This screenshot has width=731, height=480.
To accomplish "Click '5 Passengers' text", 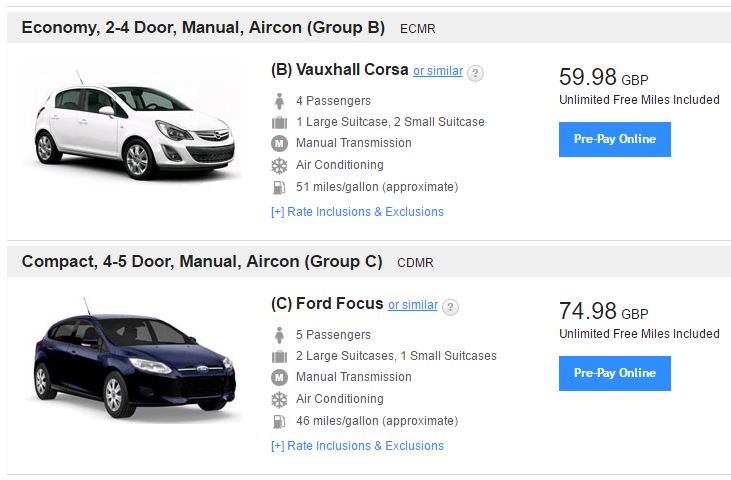I will click(333, 335).
